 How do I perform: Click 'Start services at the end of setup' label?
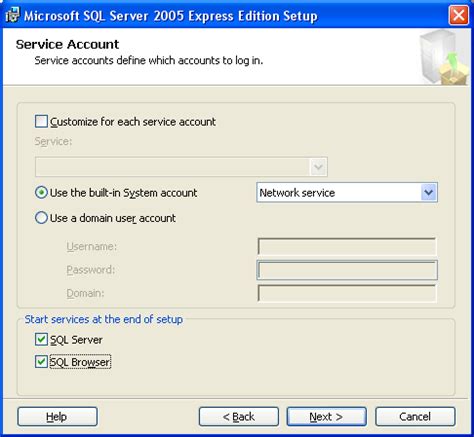pos(104,319)
